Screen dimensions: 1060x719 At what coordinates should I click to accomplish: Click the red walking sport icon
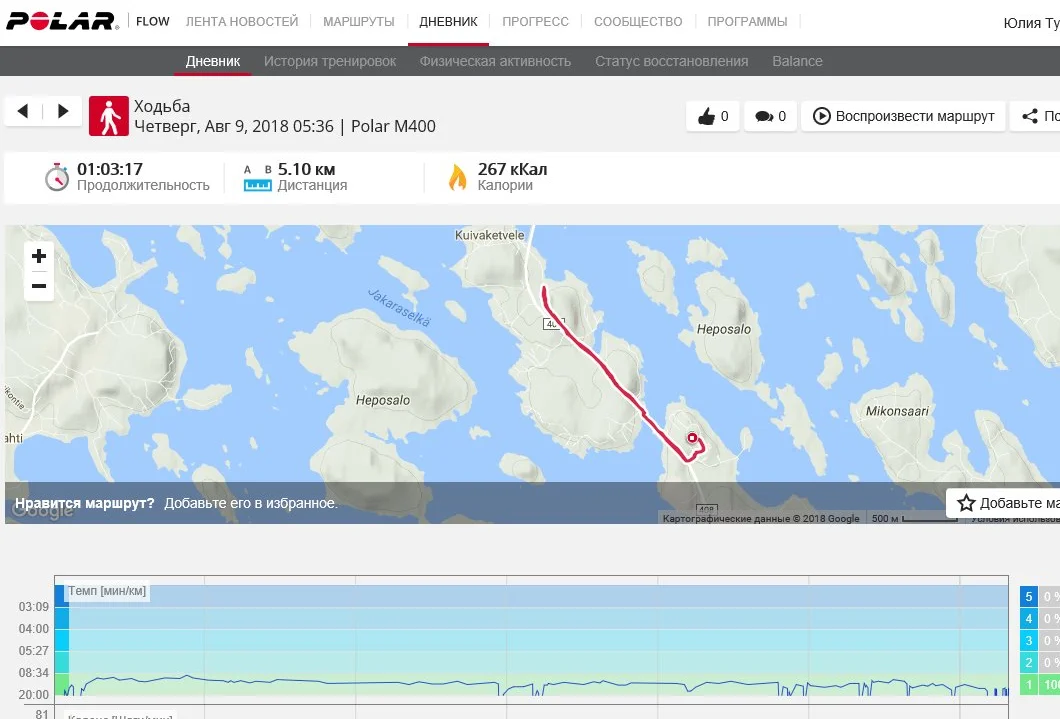point(109,116)
